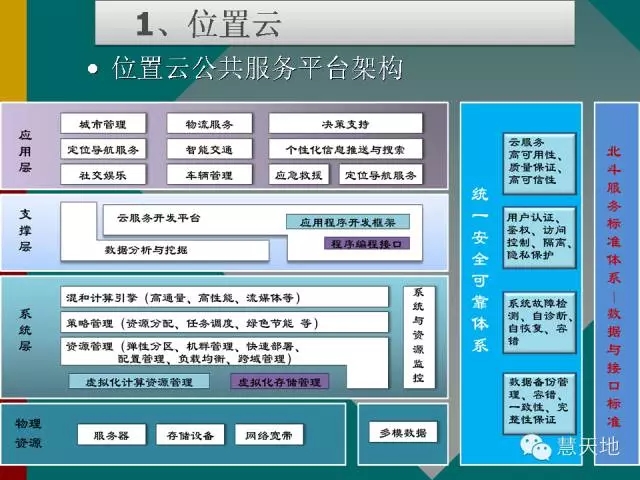
Task: Click the purple 程序编程接口 box
Action: coord(363,243)
